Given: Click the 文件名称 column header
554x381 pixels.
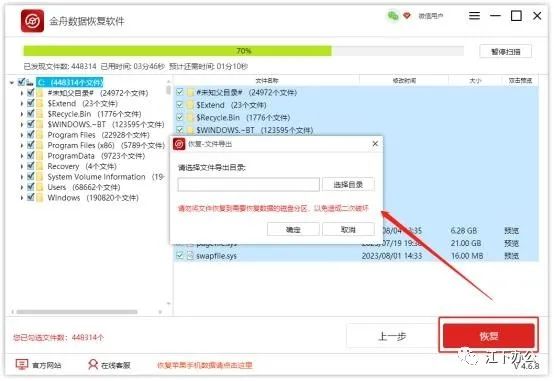Looking at the screenshot, I should [267, 81].
